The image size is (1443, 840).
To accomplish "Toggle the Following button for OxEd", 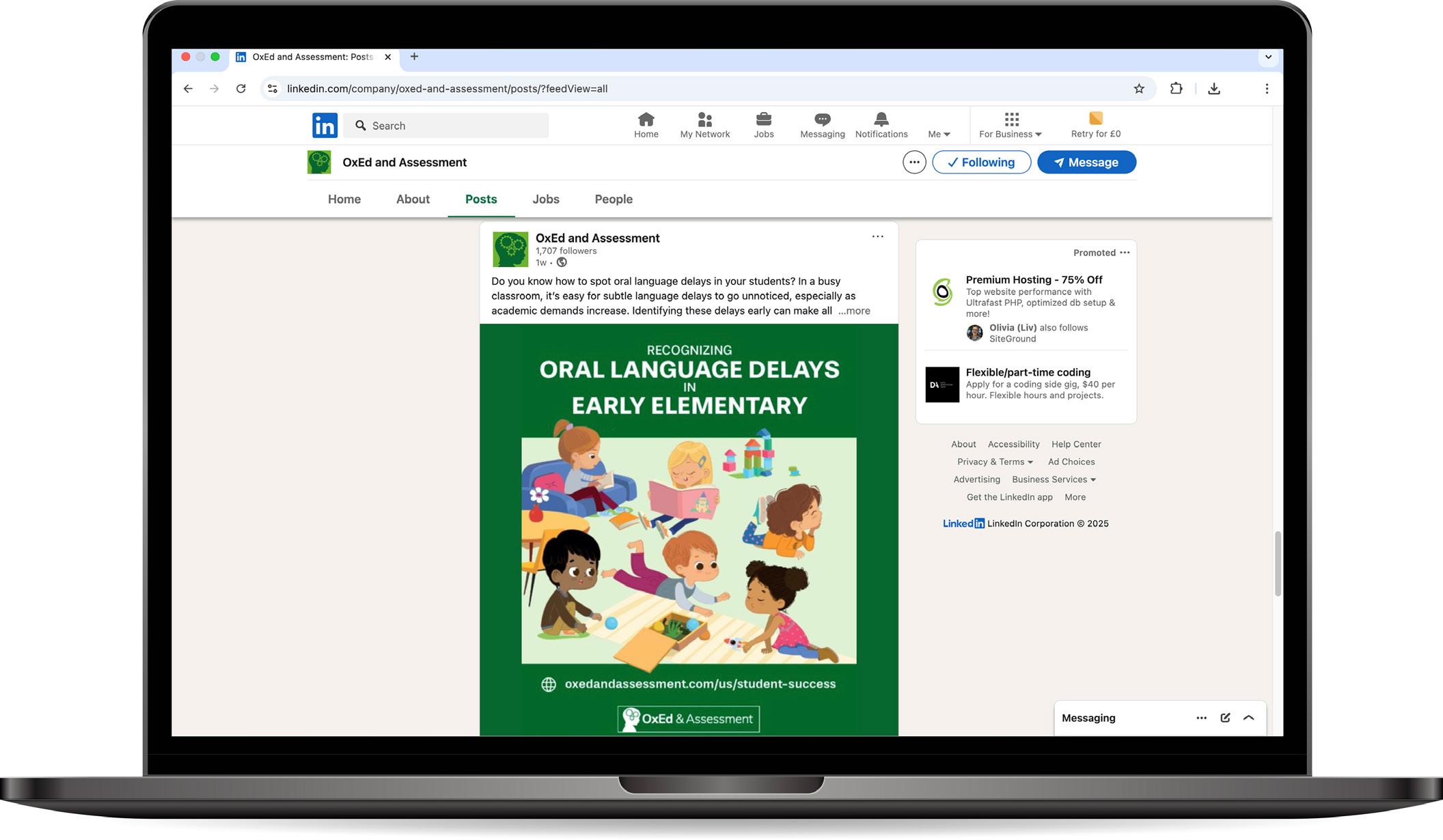I will 981,163.
